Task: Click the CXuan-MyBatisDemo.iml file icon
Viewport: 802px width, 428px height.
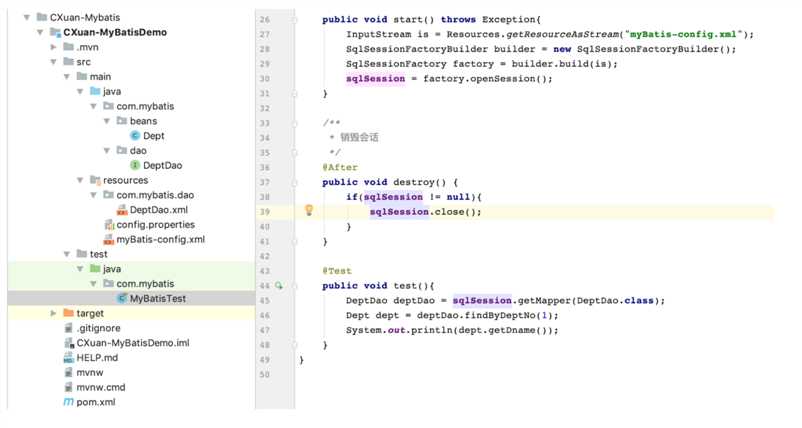Action: pos(69,343)
